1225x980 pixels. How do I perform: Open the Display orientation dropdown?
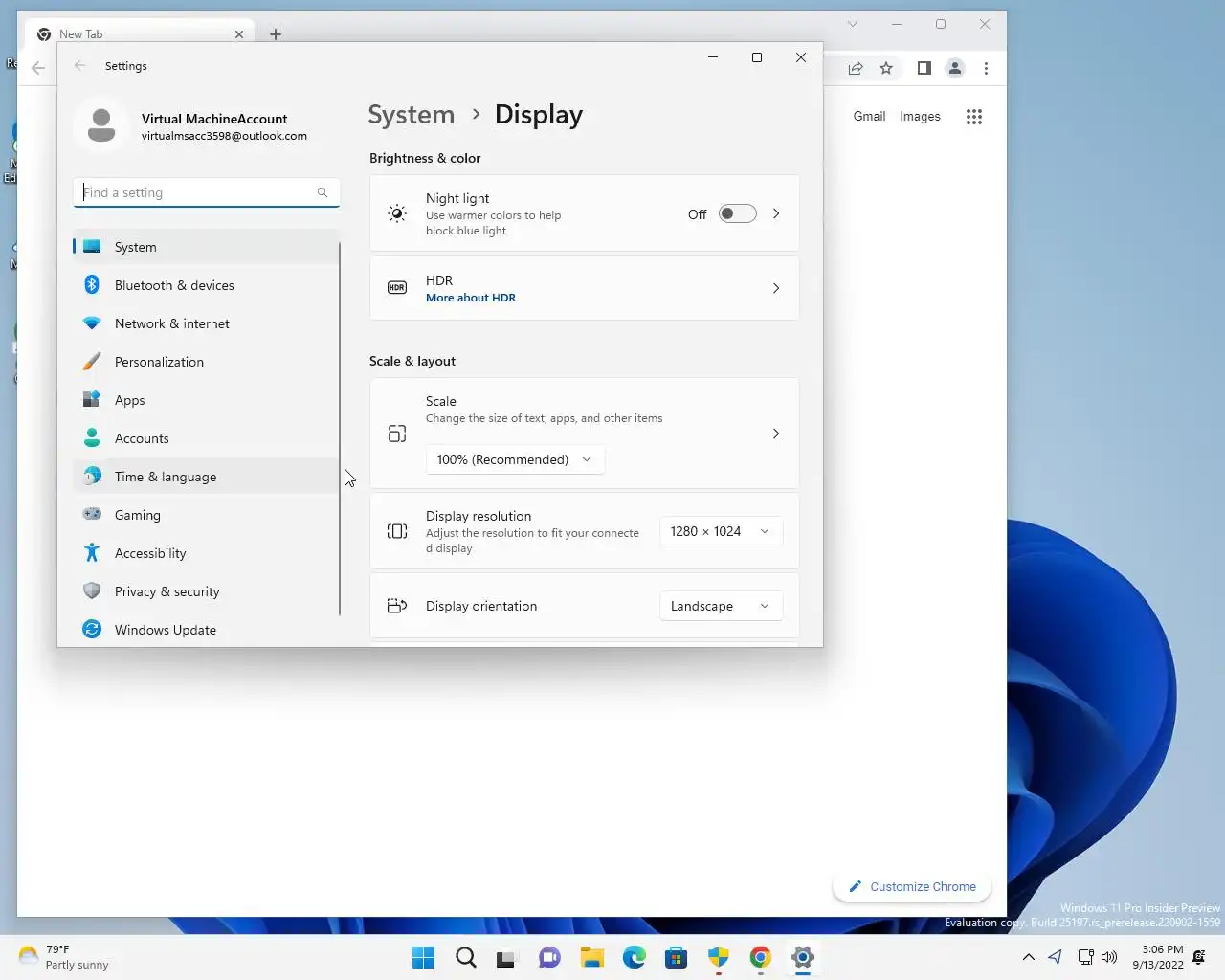(x=721, y=606)
